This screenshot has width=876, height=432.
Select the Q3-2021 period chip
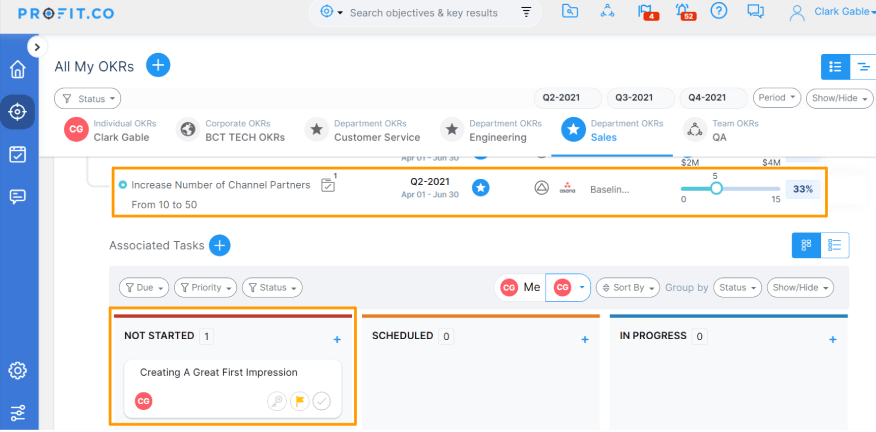tap(640, 98)
